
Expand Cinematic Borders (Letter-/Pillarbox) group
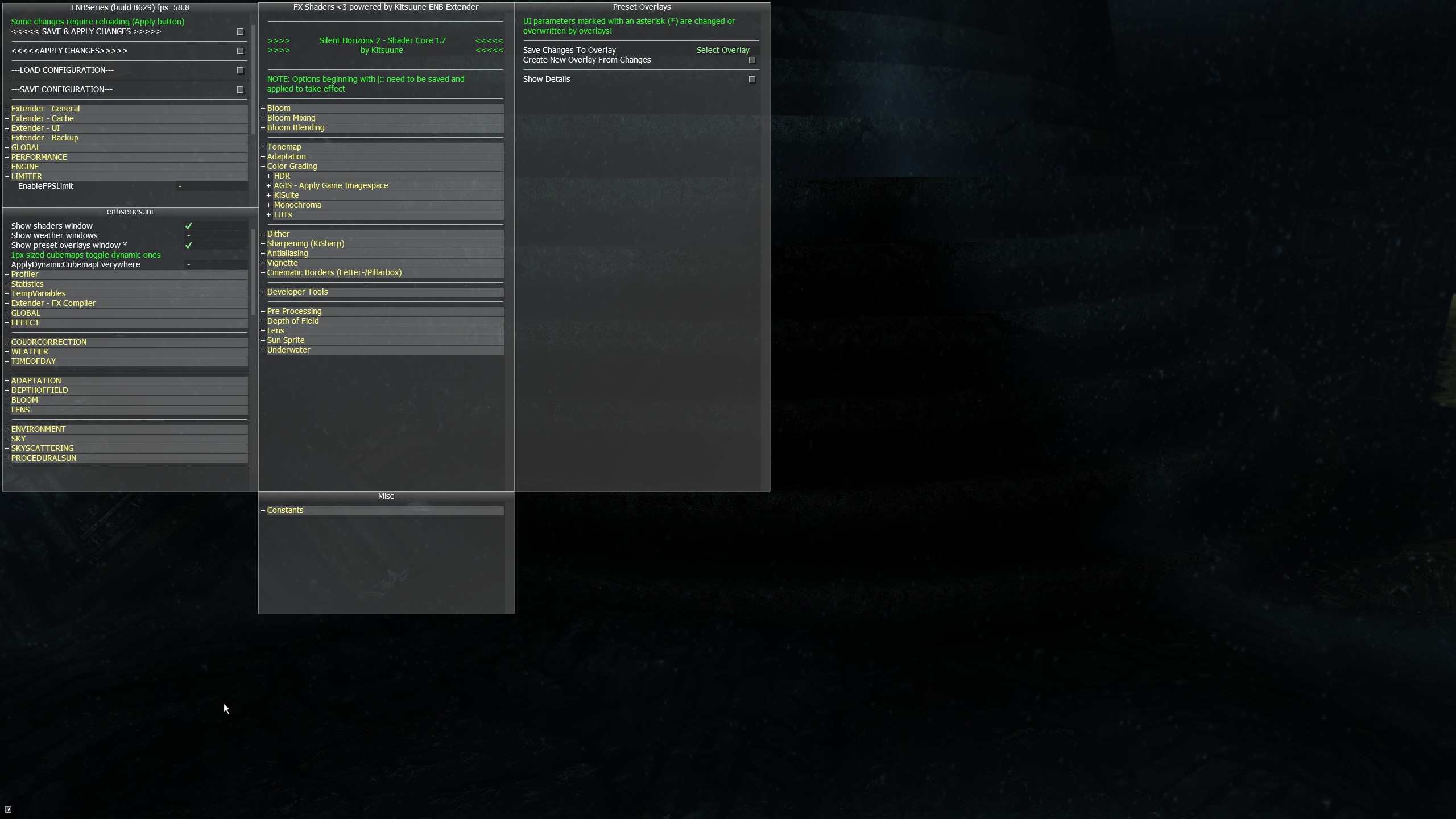(x=382, y=272)
